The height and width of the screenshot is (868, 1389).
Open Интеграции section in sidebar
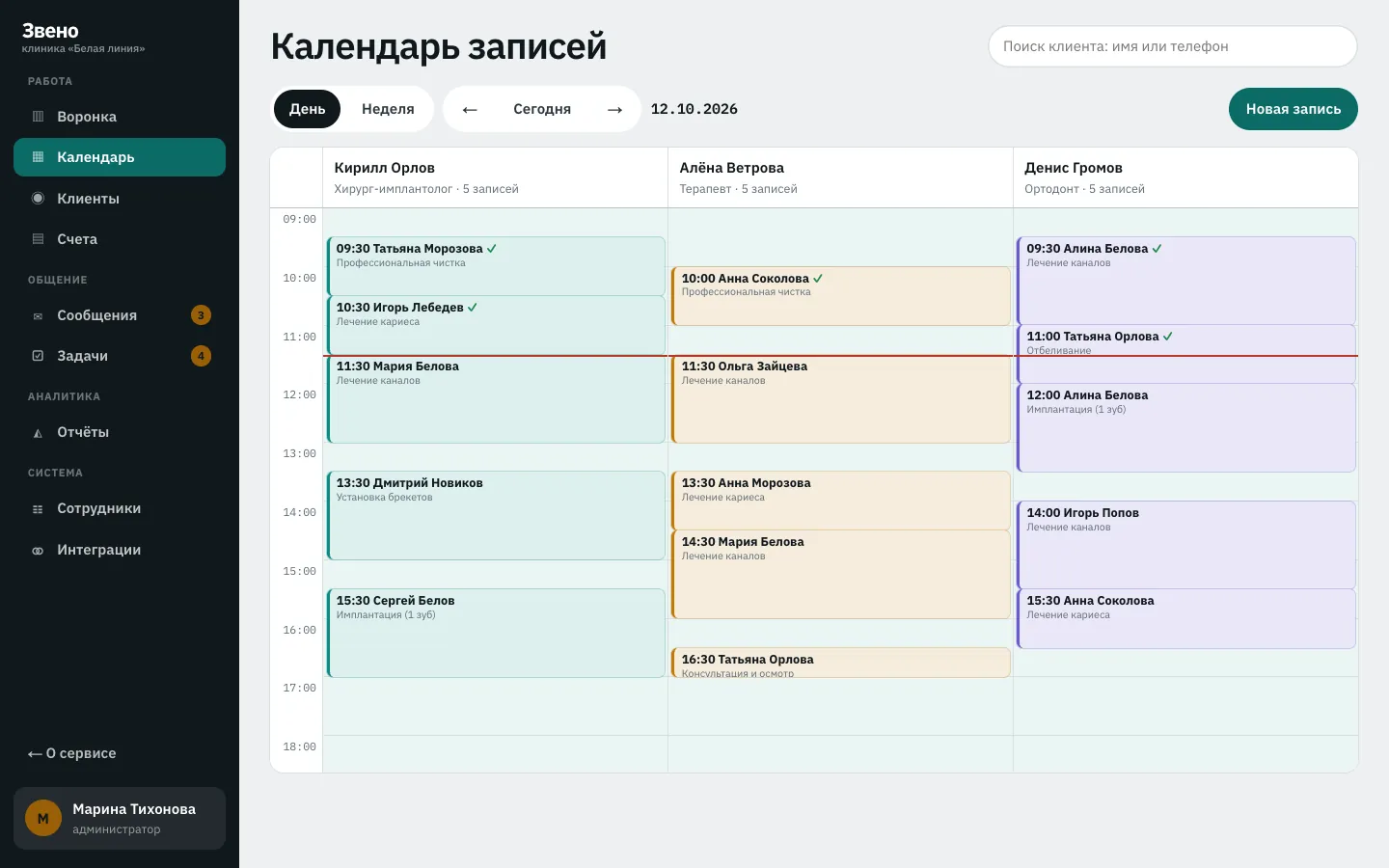pos(120,550)
